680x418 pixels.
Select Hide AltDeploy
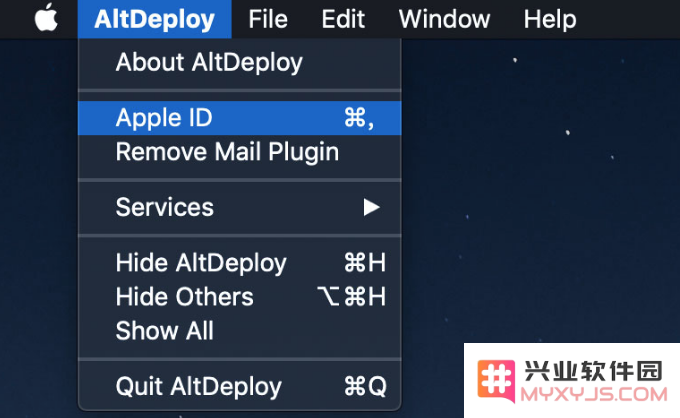click(239, 263)
